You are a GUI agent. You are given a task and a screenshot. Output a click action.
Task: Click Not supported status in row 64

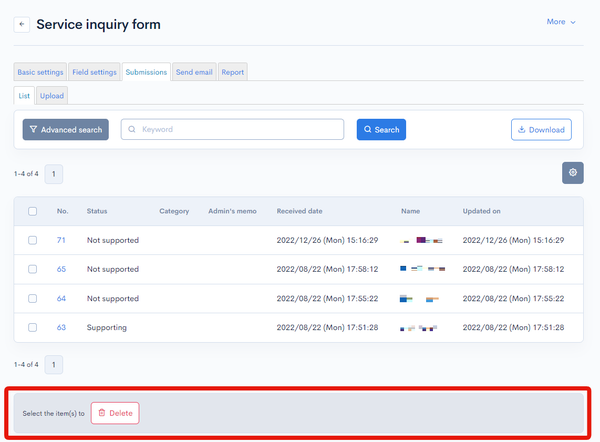pyautogui.click(x=113, y=298)
